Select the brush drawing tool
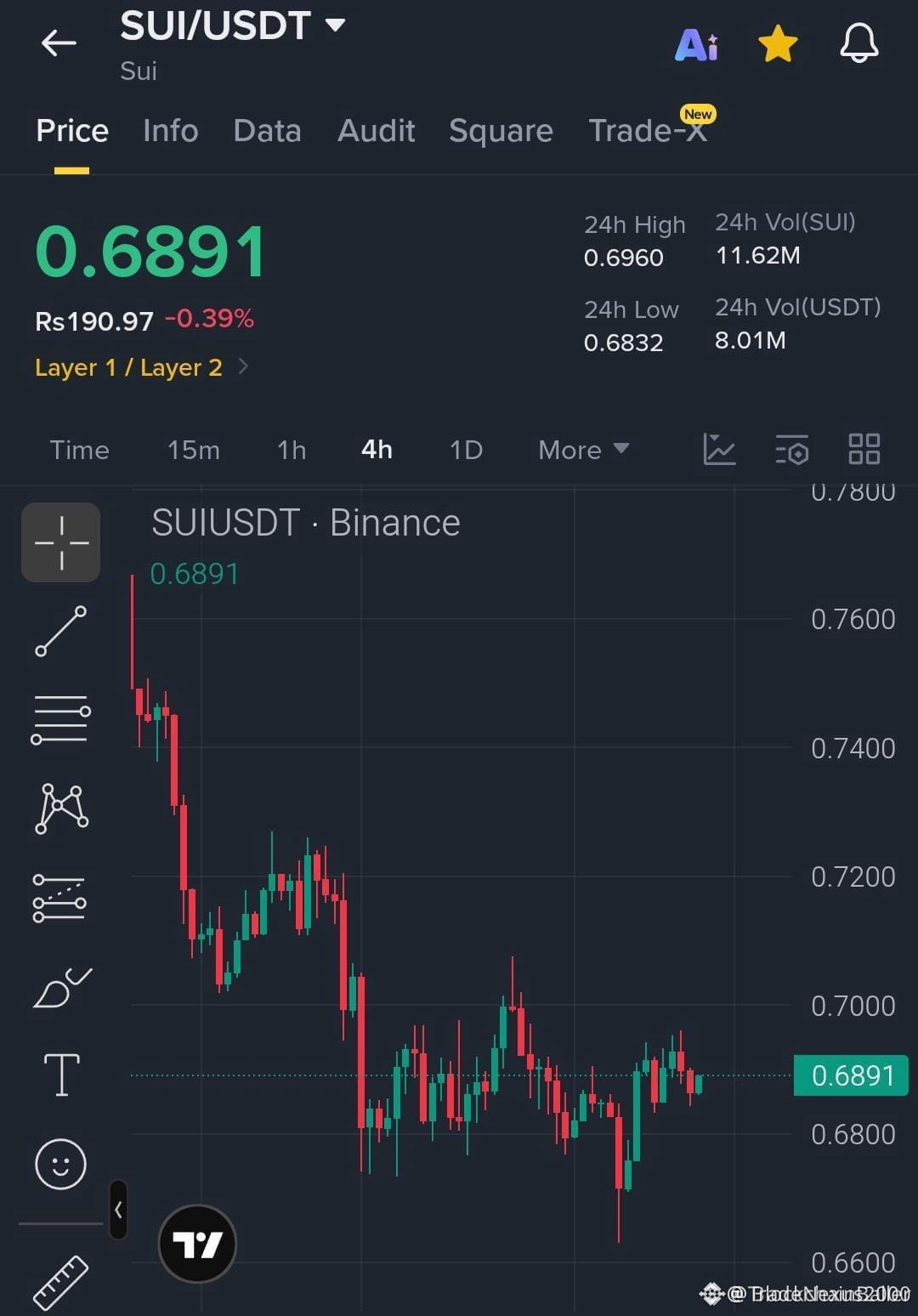918x1316 pixels. (x=62, y=987)
